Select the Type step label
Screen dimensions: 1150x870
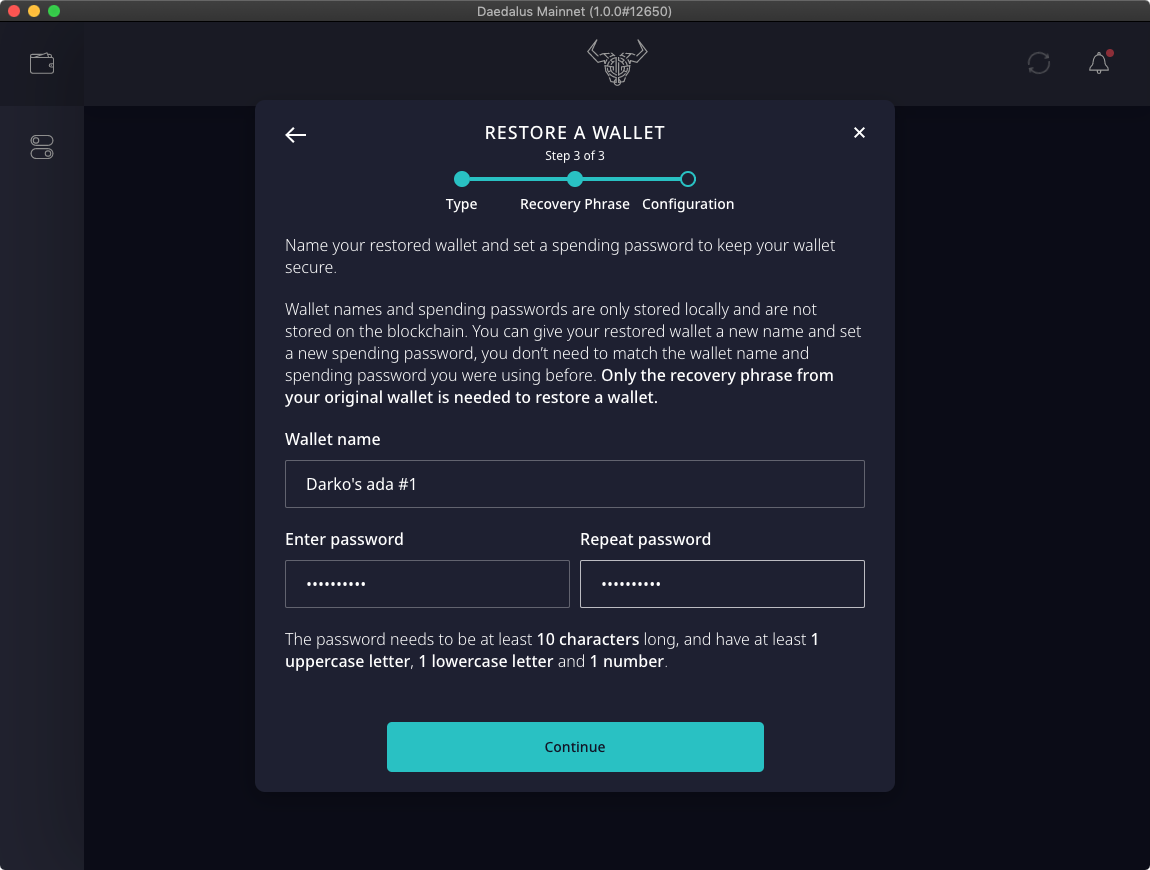pyautogui.click(x=461, y=204)
